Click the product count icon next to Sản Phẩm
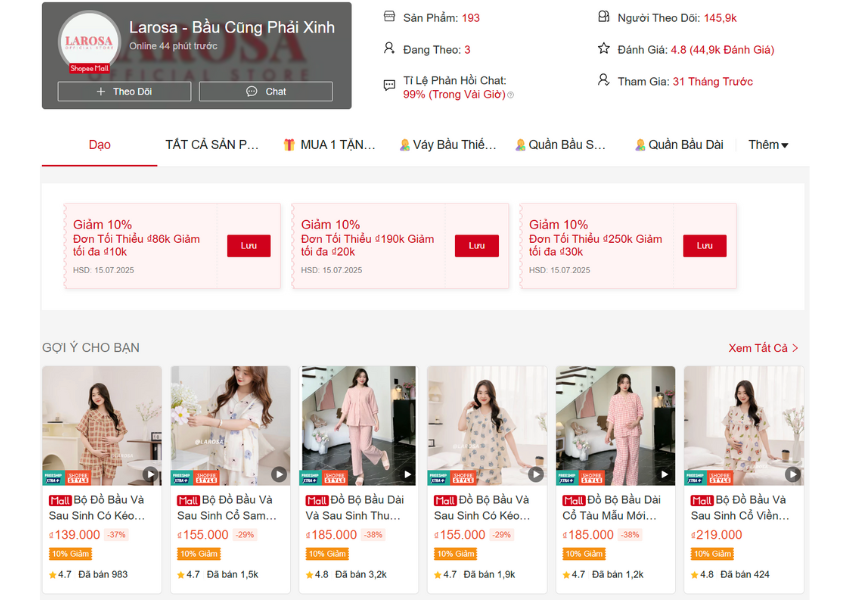The image size is (850, 600). point(390,17)
